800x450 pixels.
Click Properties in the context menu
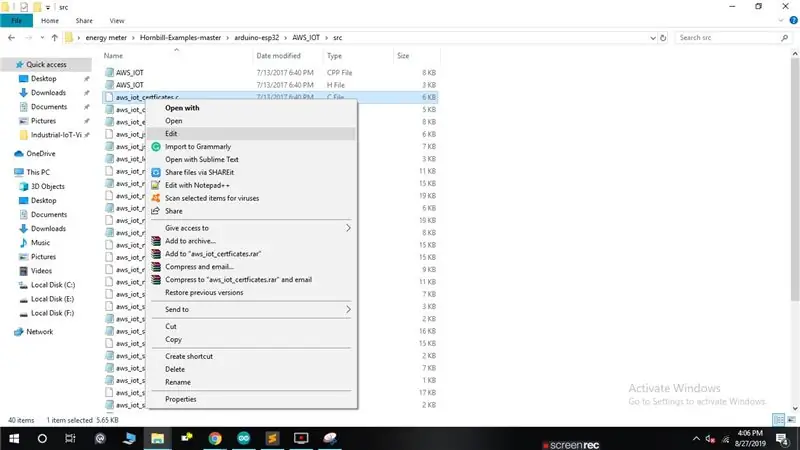(x=181, y=399)
